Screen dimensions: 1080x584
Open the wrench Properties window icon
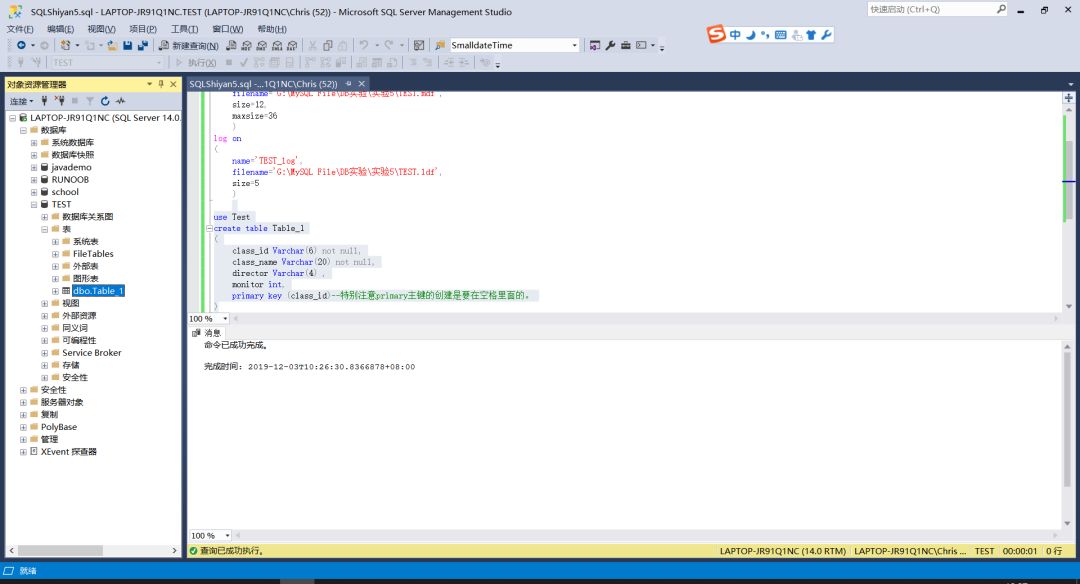[610, 45]
